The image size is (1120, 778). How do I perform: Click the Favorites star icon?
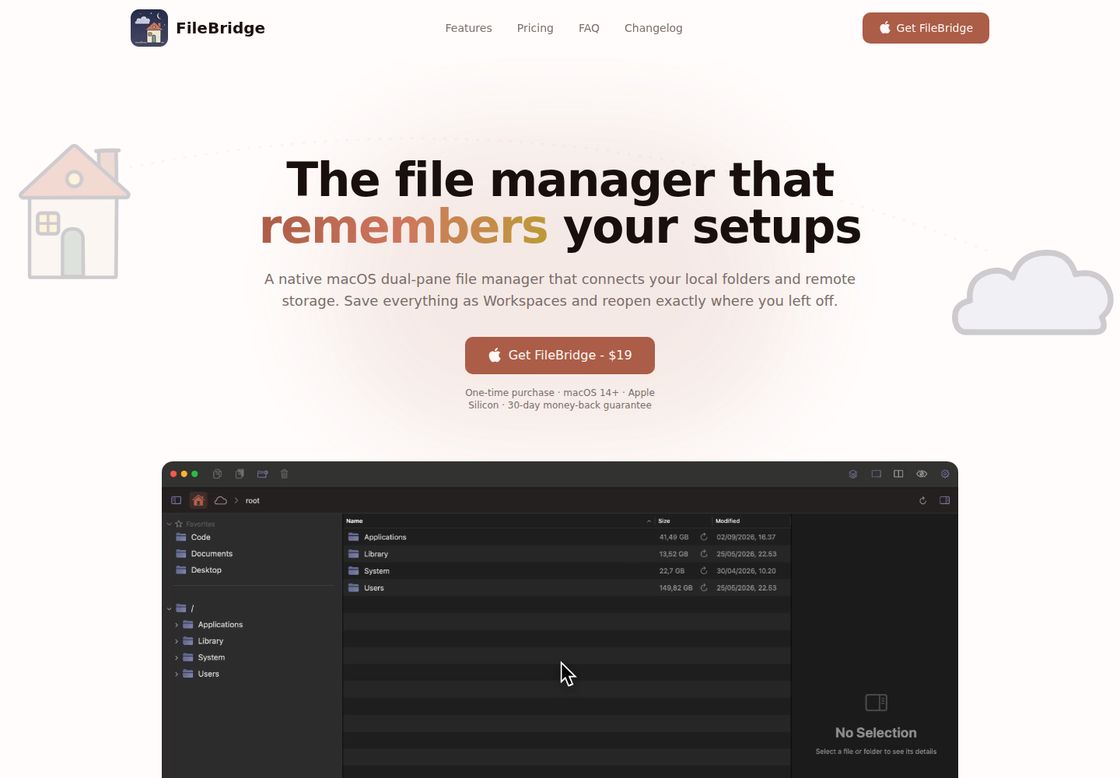coord(179,524)
